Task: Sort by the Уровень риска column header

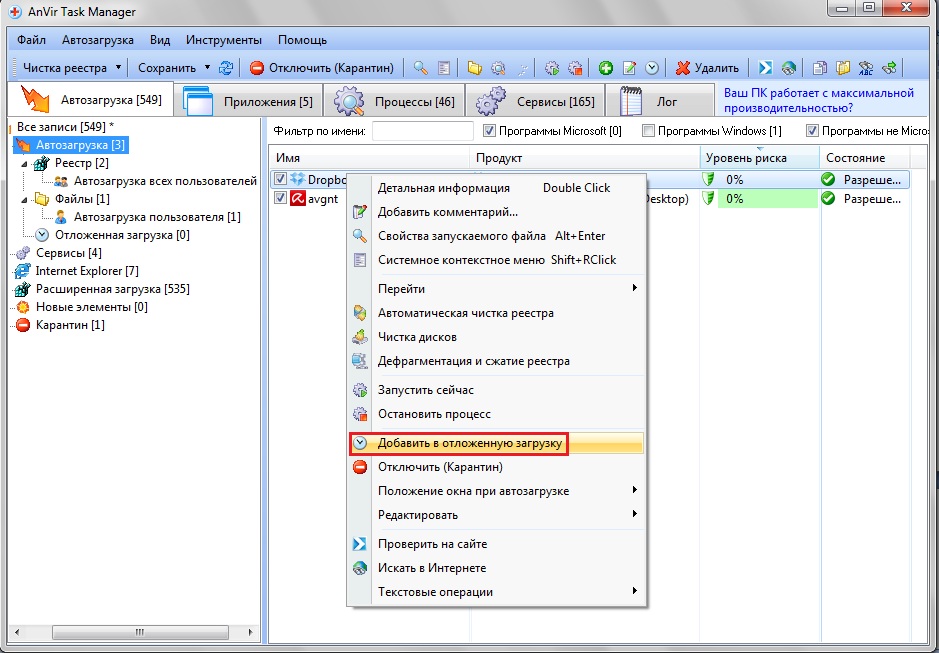Action: tap(759, 158)
